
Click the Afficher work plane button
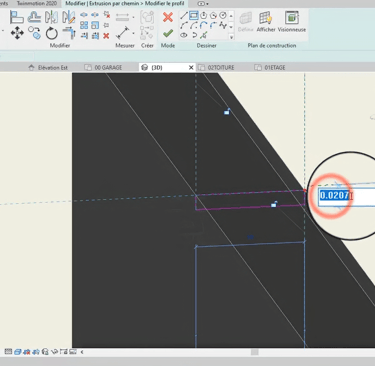point(266,22)
